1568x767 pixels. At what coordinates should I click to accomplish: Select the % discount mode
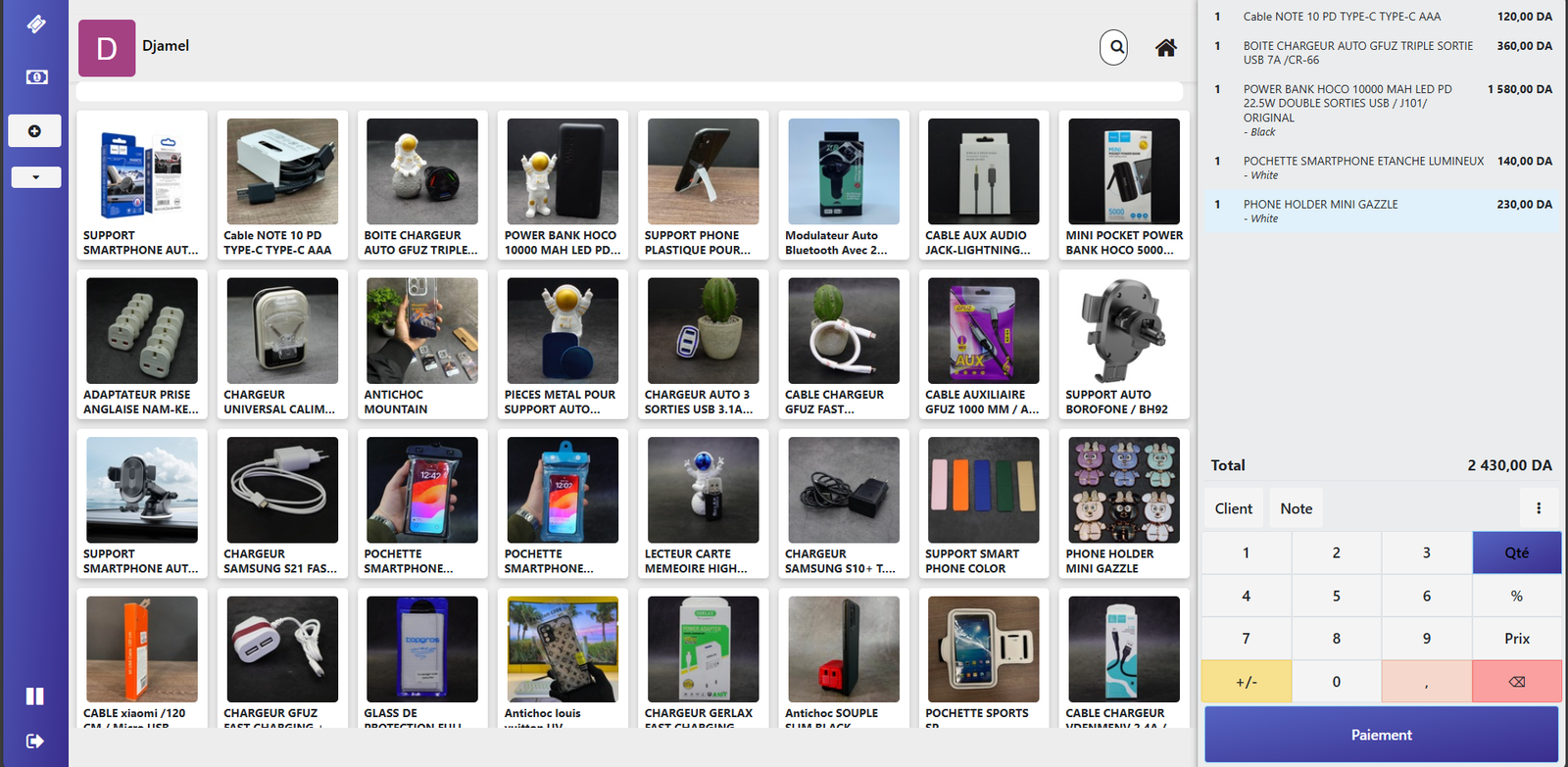(x=1516, y=597)
